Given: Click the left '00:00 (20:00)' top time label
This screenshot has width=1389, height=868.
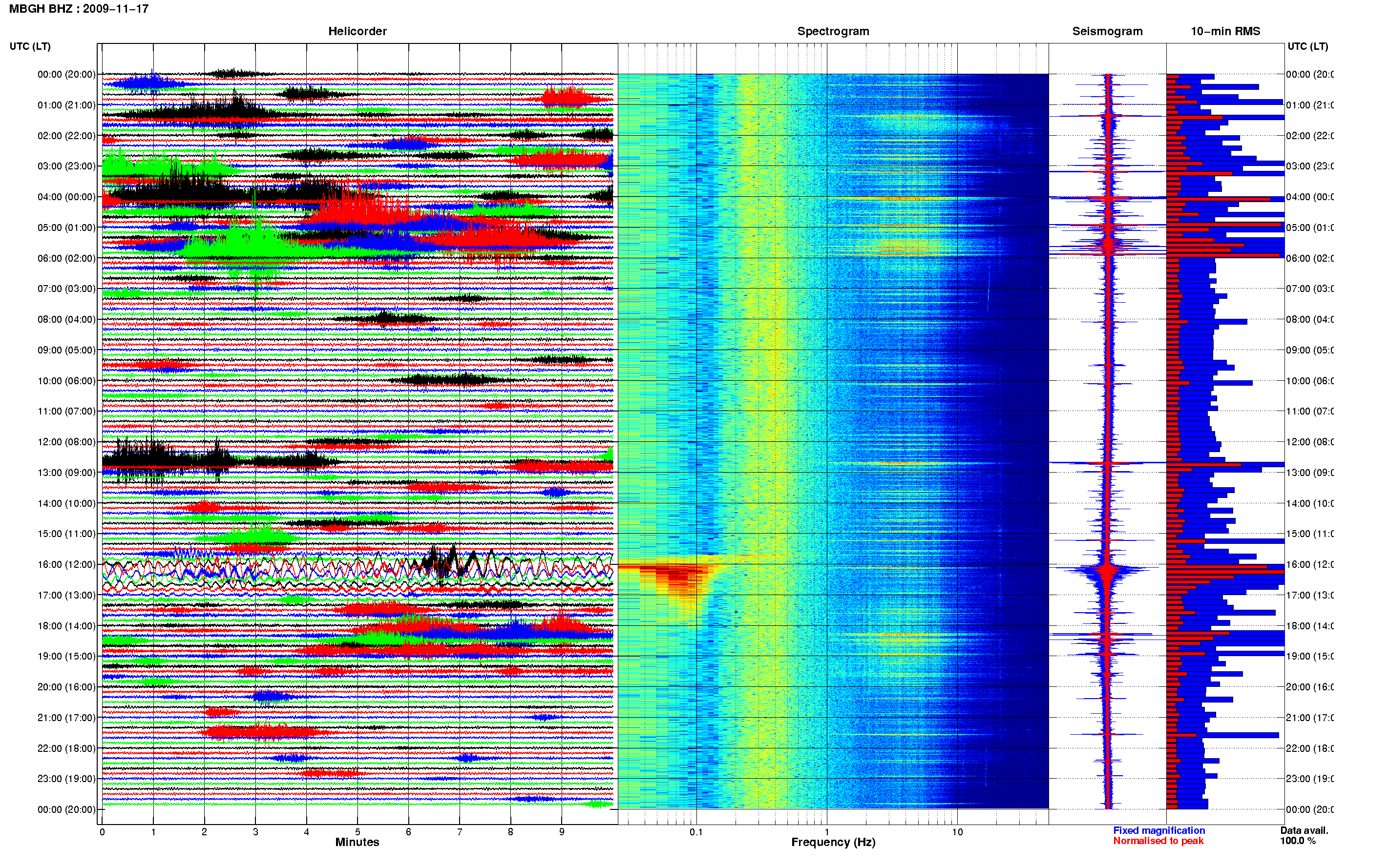Looking at the screenshot, I should pos(66,74).
